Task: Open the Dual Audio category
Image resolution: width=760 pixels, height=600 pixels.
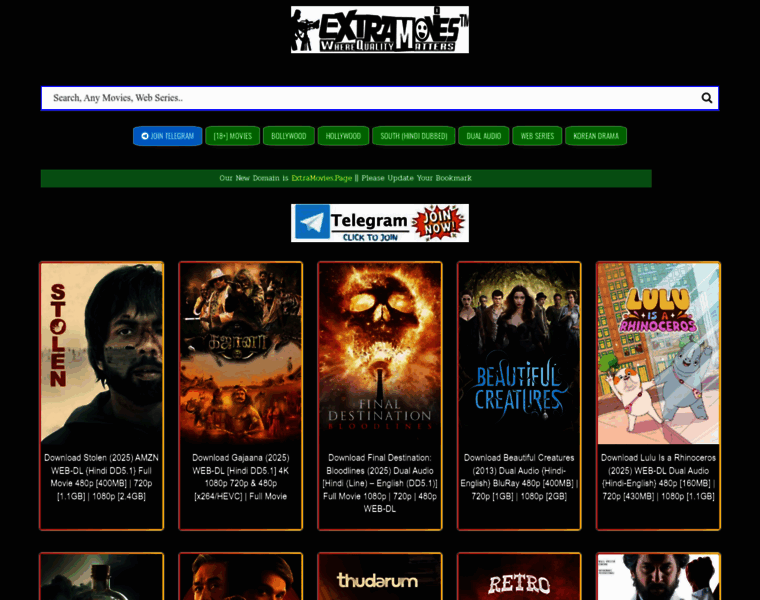Action: click(484, 136)
